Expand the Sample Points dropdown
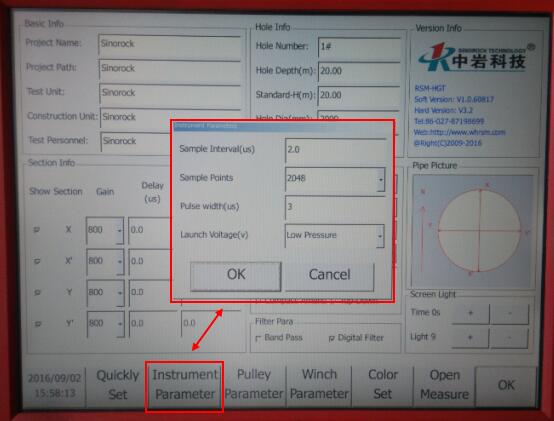This screenshot has height=421, width=554. (x=381, y=179)
